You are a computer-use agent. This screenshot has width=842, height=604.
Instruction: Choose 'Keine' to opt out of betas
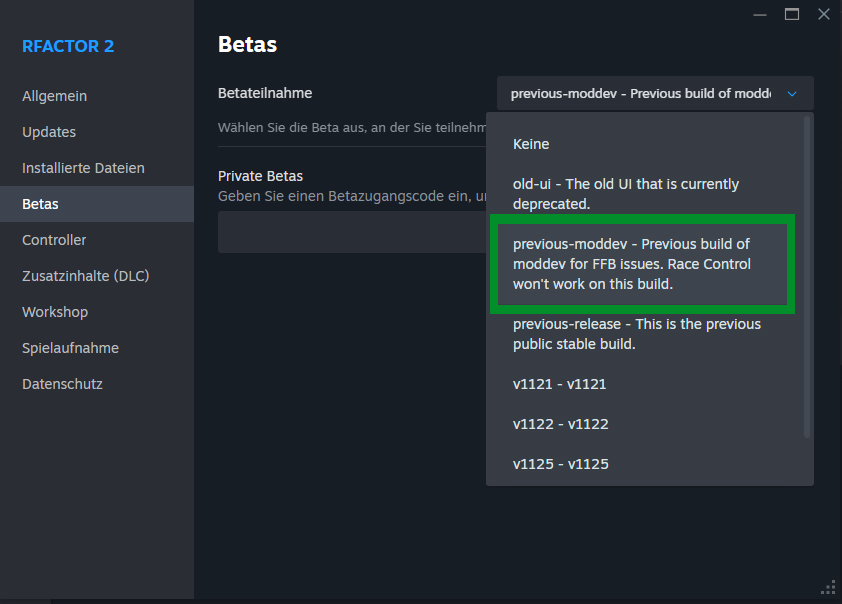pyautogui.click(x=531, y=144)
